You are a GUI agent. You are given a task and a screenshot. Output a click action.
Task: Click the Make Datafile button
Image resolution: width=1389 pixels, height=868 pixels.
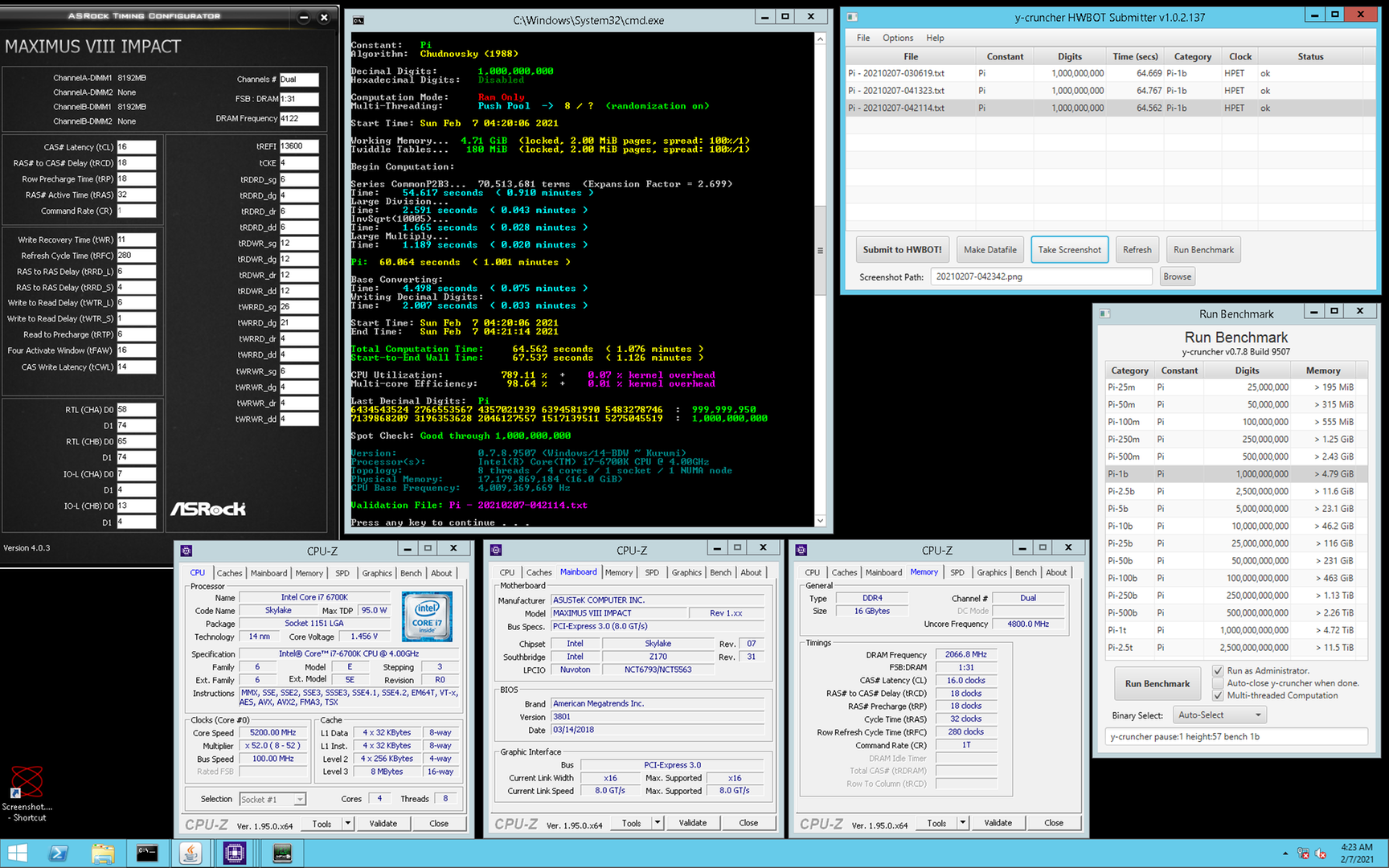click(x=990, y=250)
